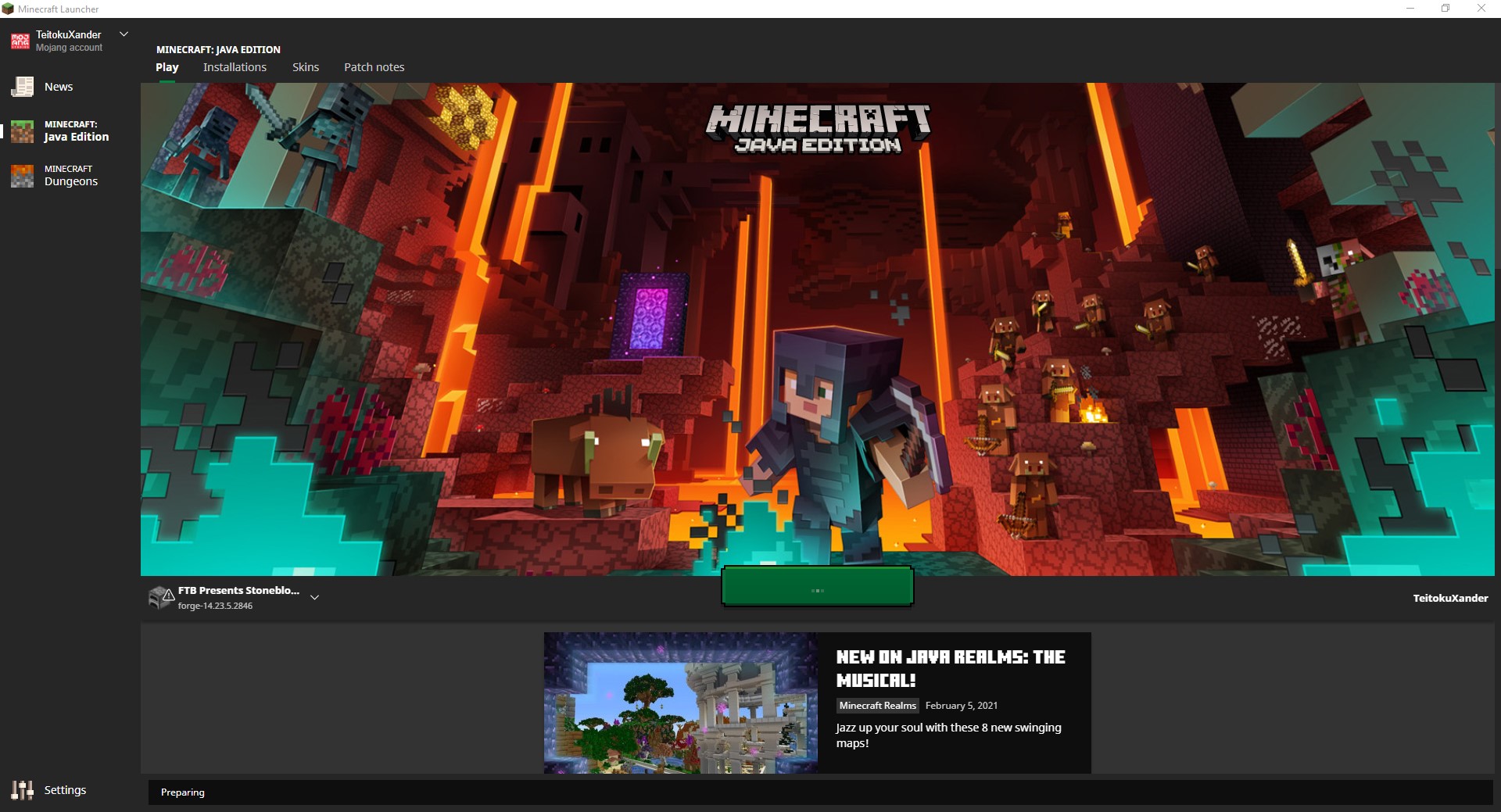Screen dimensions: 1501x812
Task: Open the Patch notes tab
Action: coord(374,67)
